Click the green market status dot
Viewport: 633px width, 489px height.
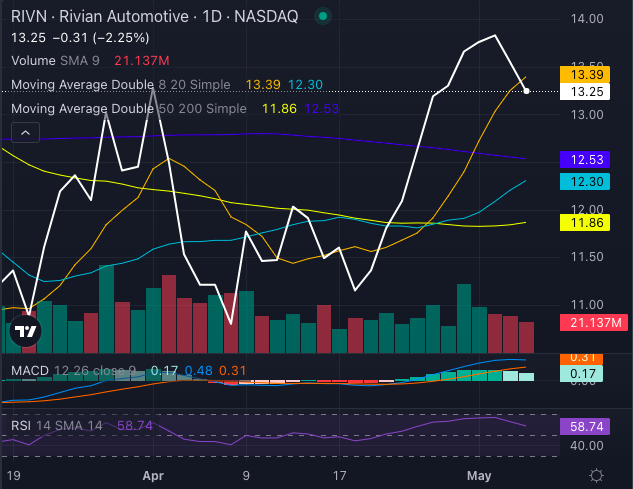pyautogui.click(x=323, y=16)
